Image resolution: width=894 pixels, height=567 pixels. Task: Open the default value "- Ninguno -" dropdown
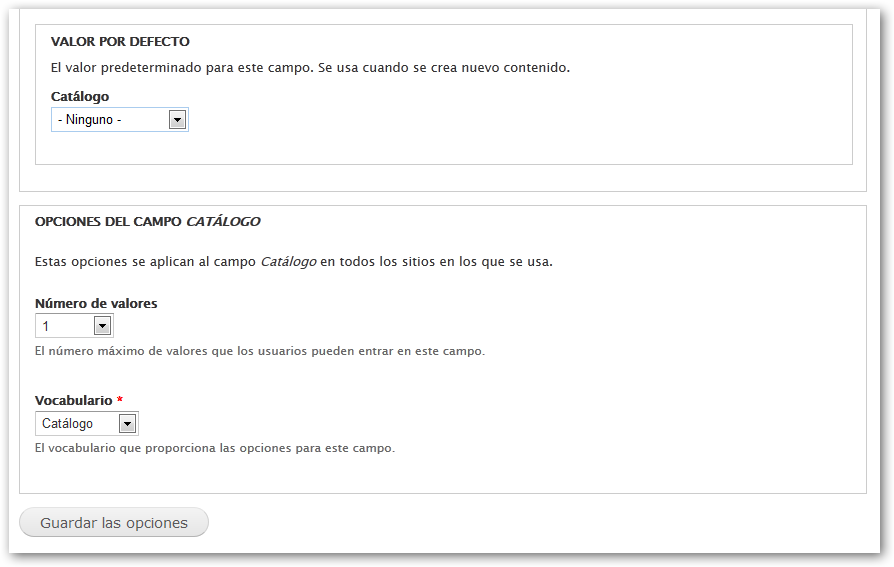point(110,120)
